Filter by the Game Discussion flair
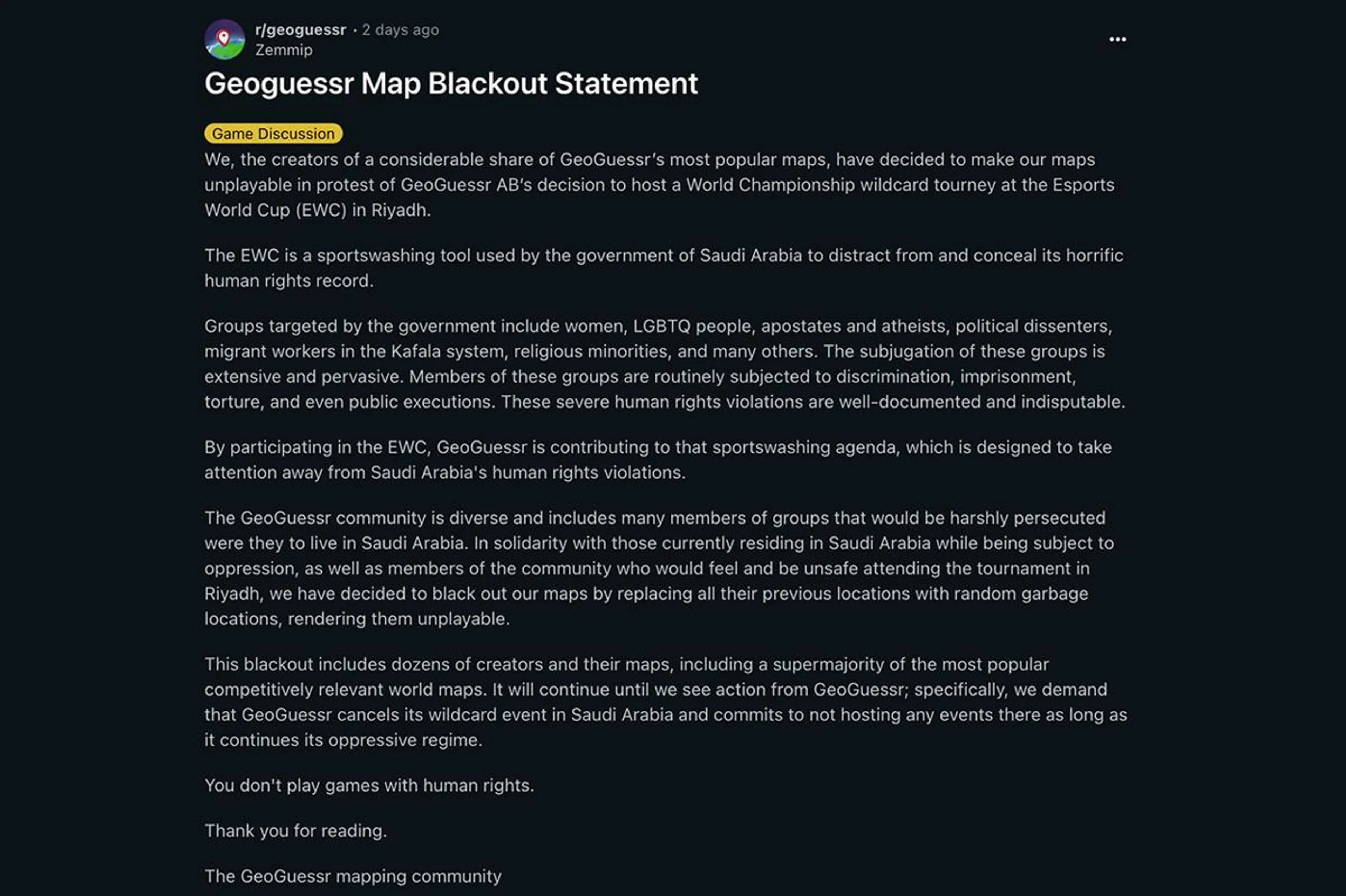 pos(273,134)
